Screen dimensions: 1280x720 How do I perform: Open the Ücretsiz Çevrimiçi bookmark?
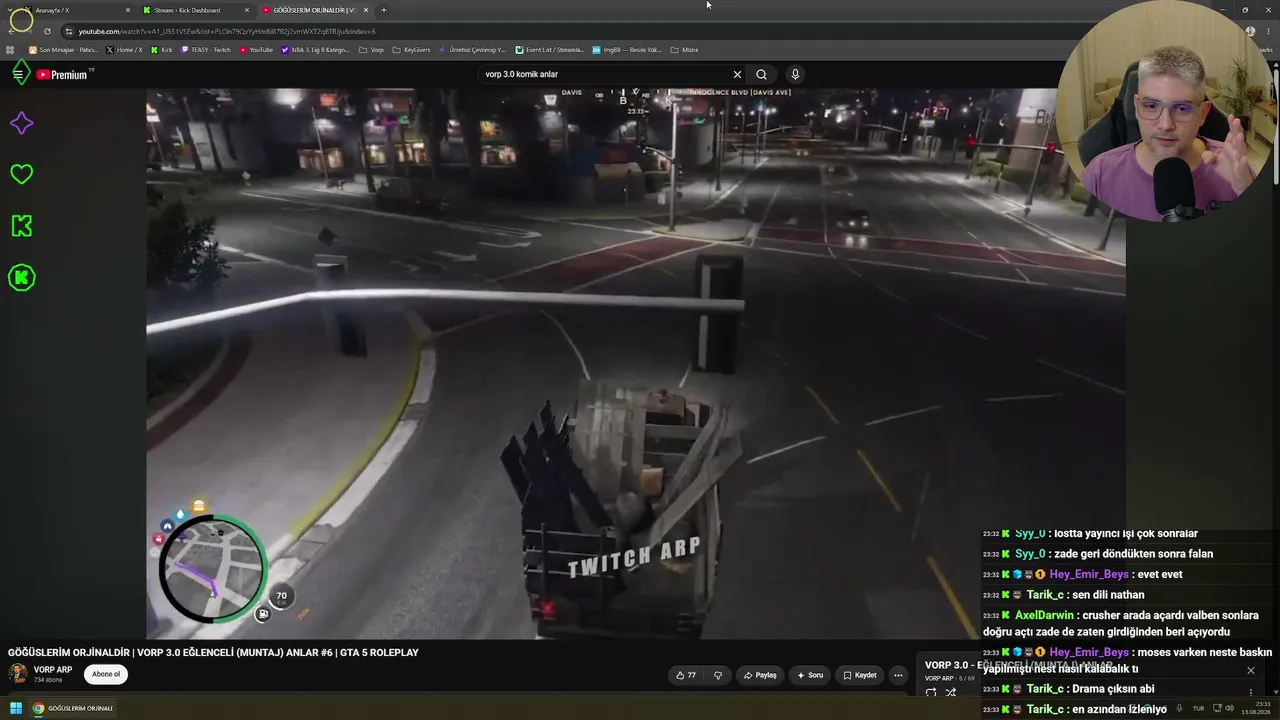472,49
